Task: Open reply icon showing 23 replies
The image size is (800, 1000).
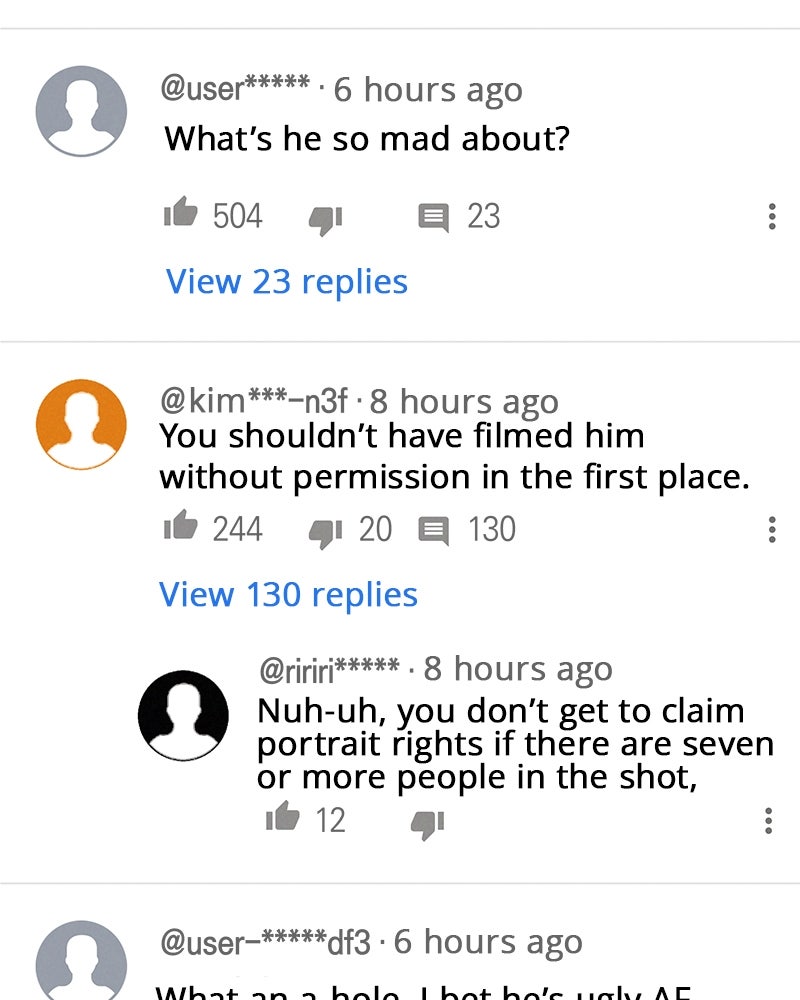Action: pyautogui.click(x=433, y=217)
